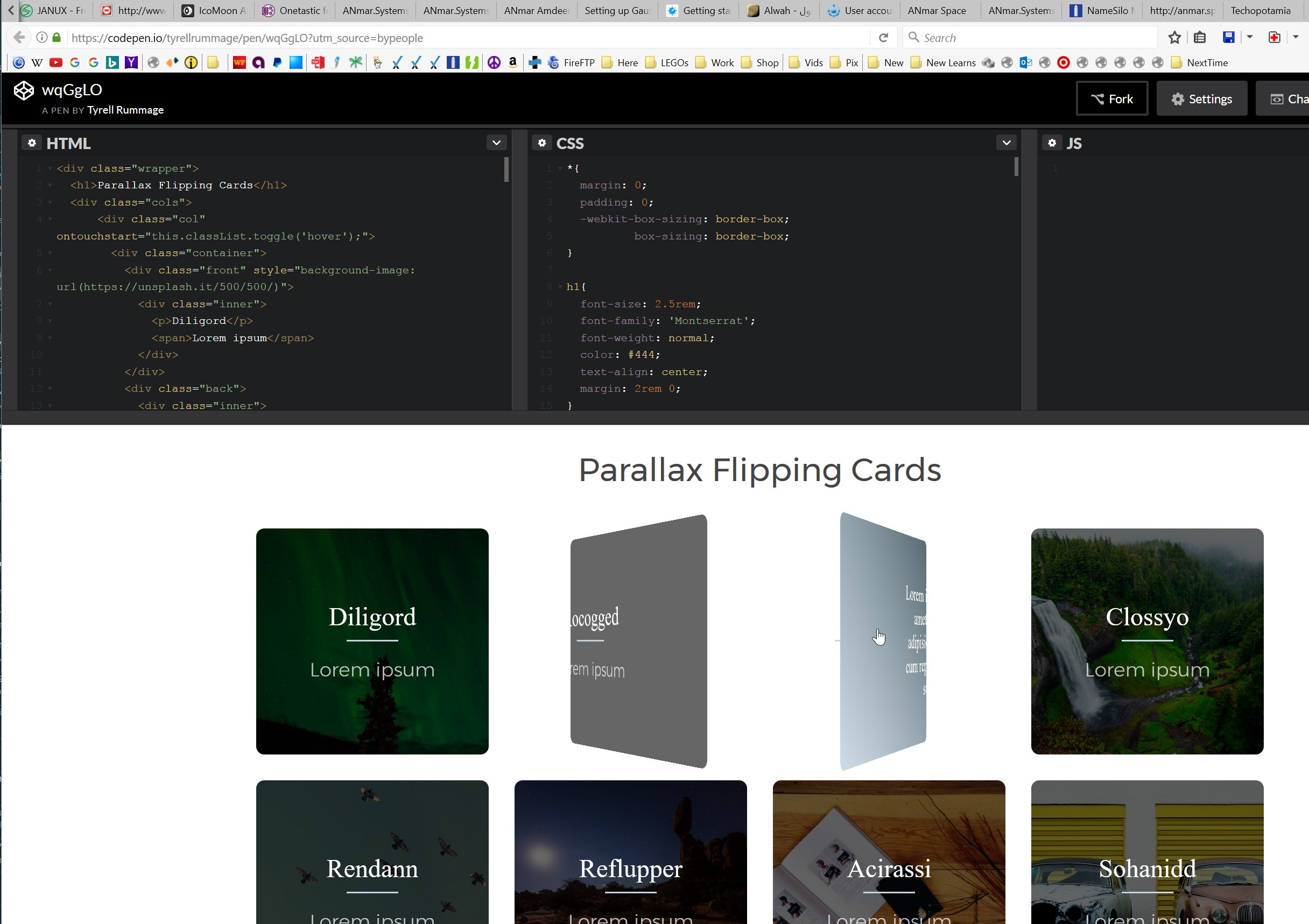This screenshot has width=1309, height=924.
Task: Open the Tyrell Rummage author link
Action: [x=125, y=110]
